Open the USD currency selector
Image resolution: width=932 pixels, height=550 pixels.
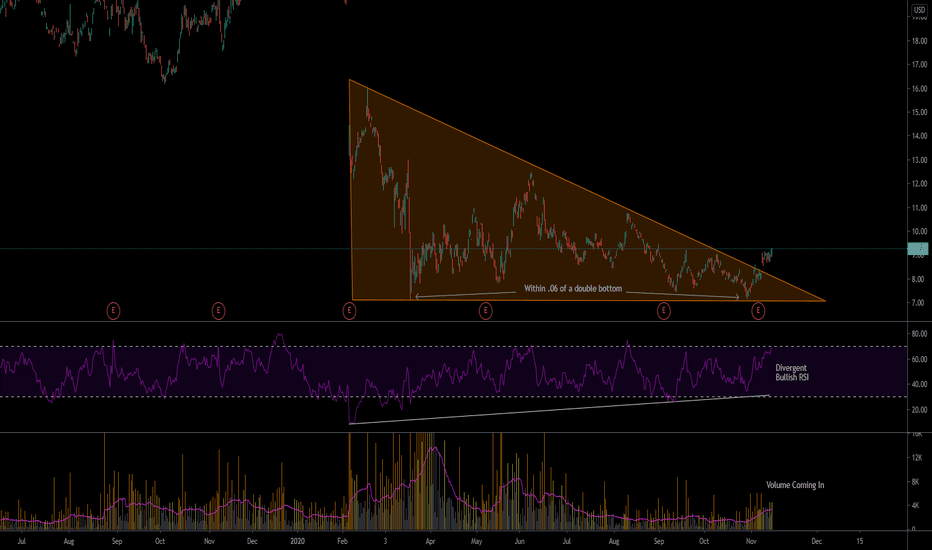click(919, 10)
